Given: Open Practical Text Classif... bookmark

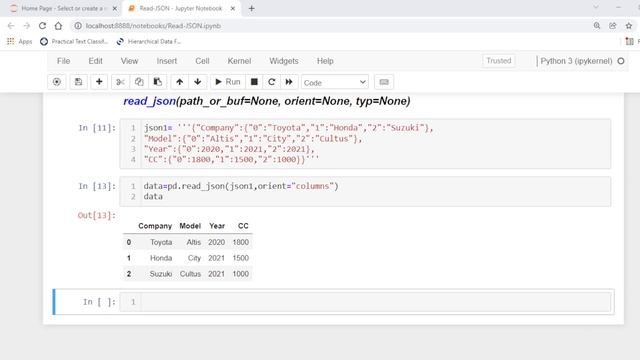Looking at the screenshot, I should coord(73,41).
